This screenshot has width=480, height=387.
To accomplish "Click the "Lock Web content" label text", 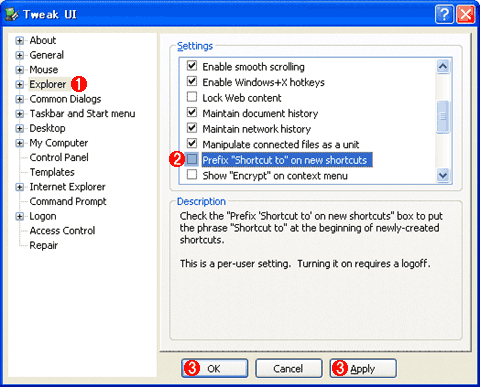I will click(x=242, y=98).
